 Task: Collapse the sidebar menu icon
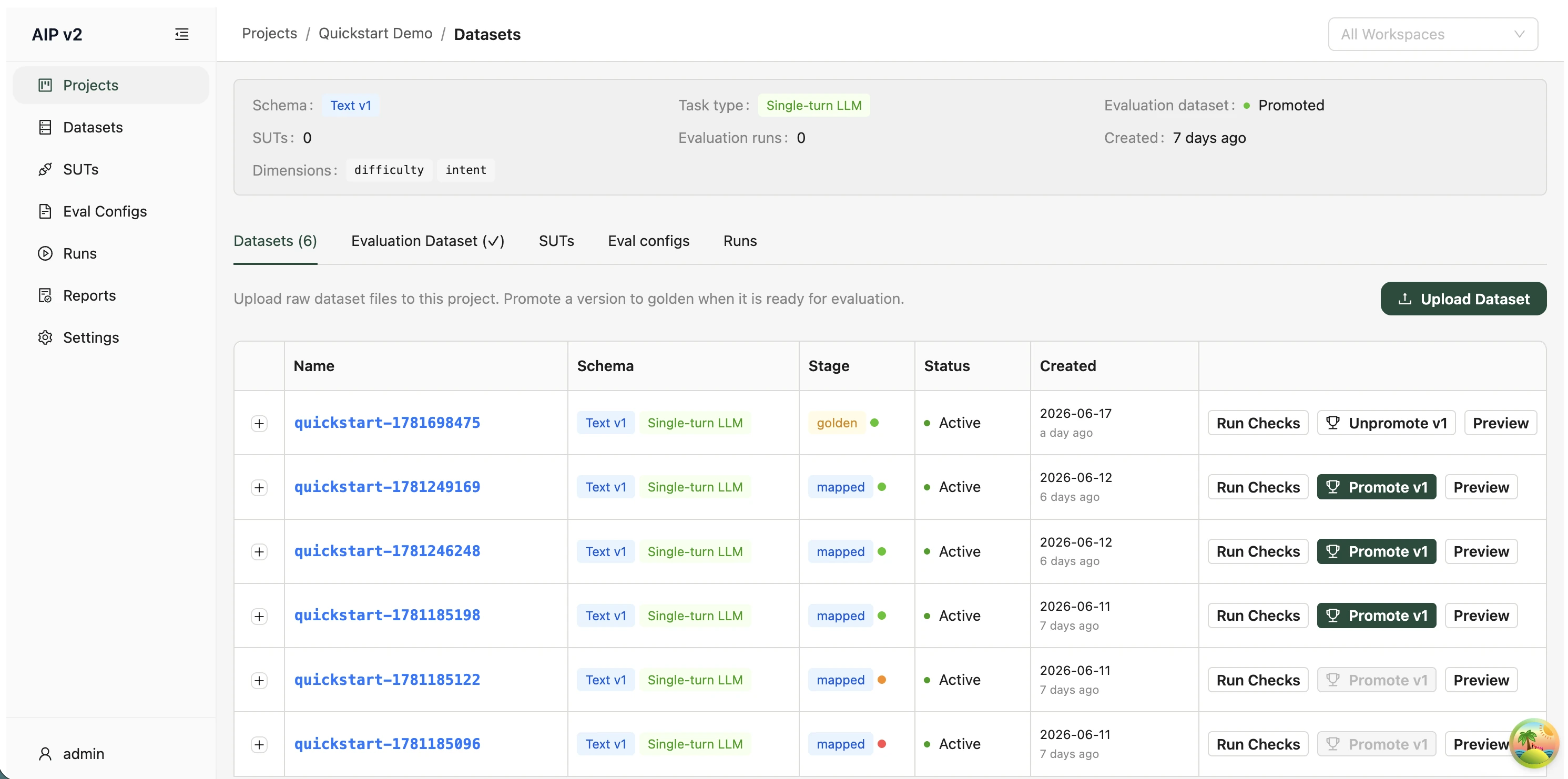181,34
